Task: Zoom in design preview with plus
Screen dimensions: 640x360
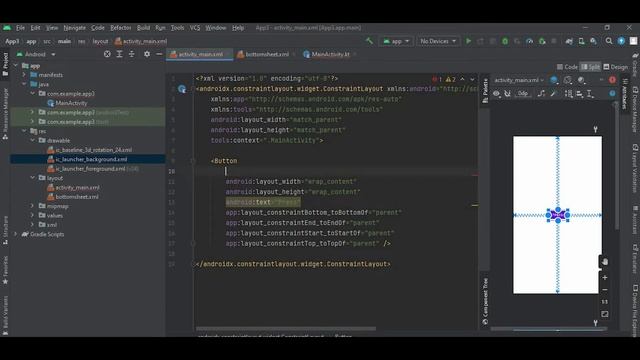Action: [604, 278]
